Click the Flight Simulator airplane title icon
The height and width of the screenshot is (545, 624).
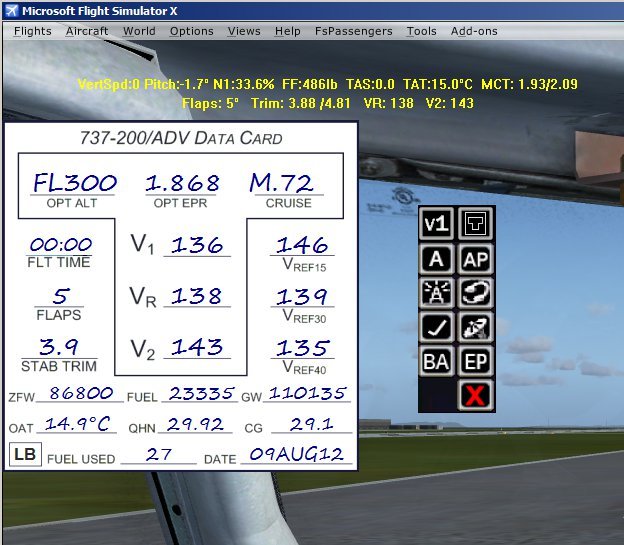tap(12, 11)
